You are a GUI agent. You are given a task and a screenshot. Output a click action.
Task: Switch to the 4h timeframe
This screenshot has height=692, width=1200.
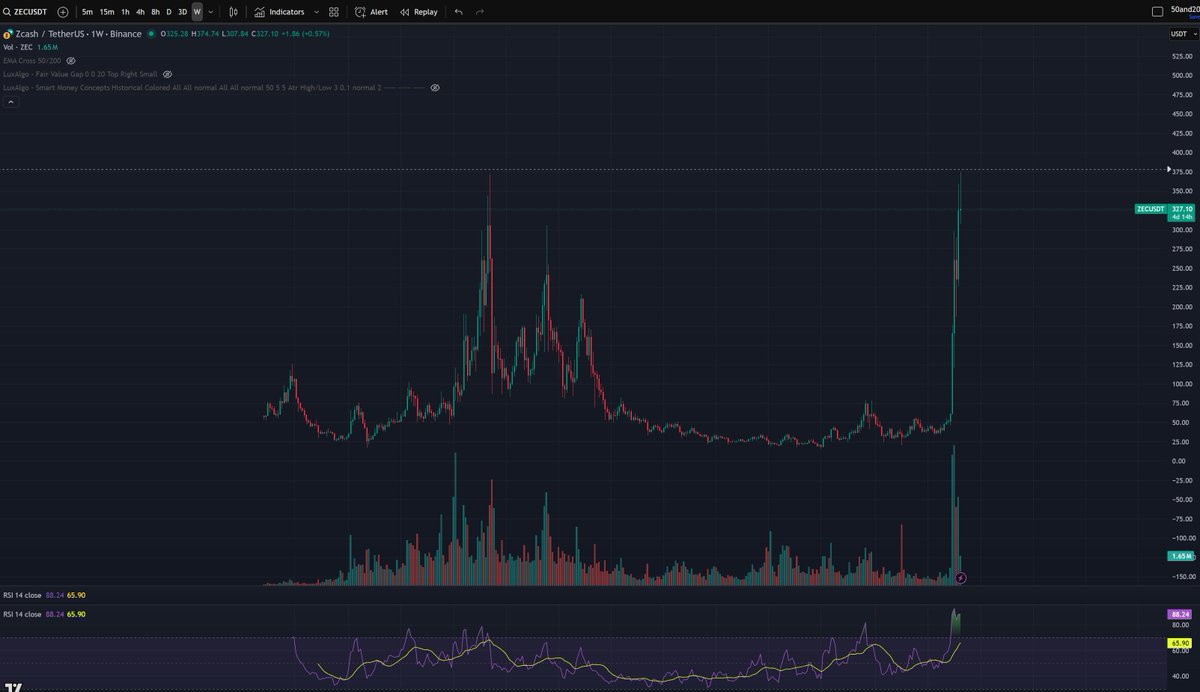coord(140,12)
